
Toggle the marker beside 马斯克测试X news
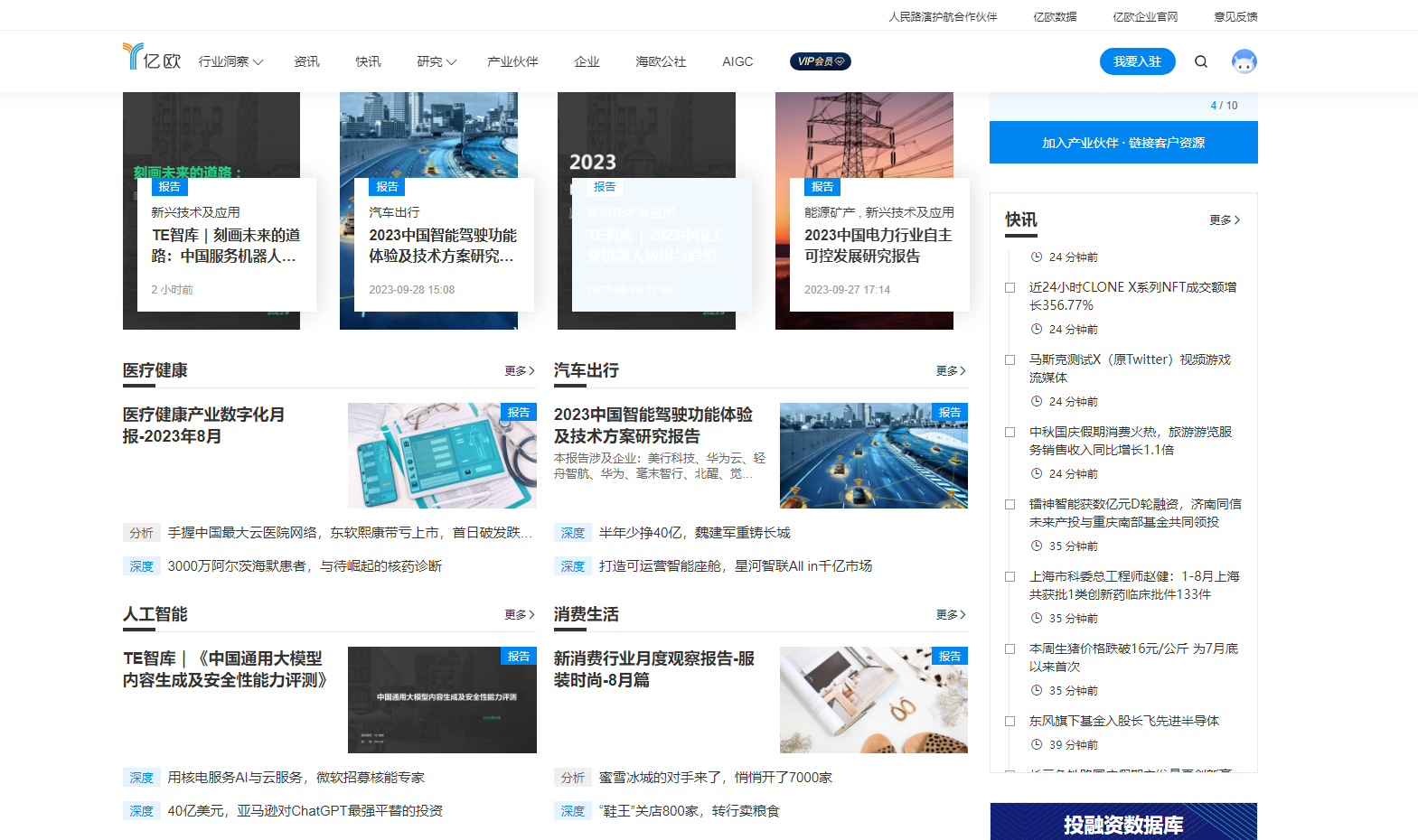click(x=1010, y=359)
